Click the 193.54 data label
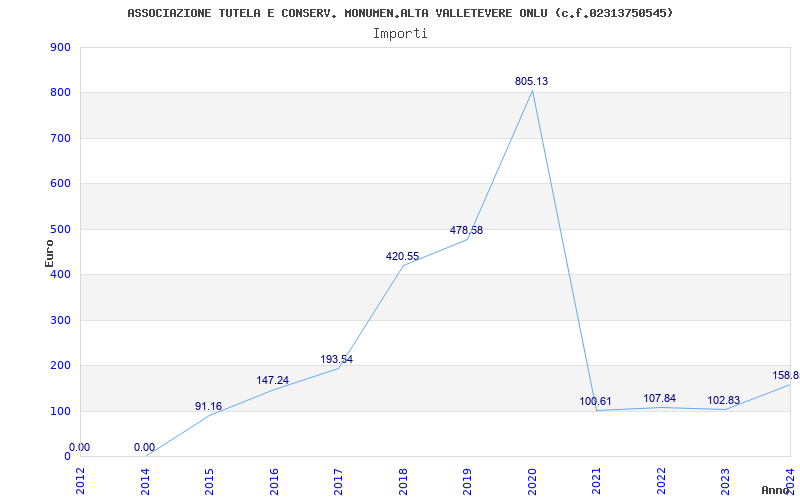 point(336,359)
